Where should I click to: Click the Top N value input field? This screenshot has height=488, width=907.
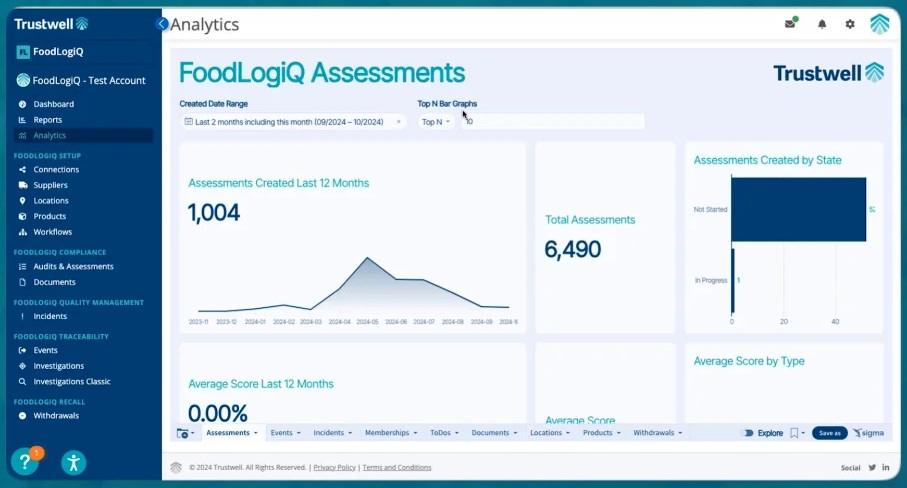[552, 122]
